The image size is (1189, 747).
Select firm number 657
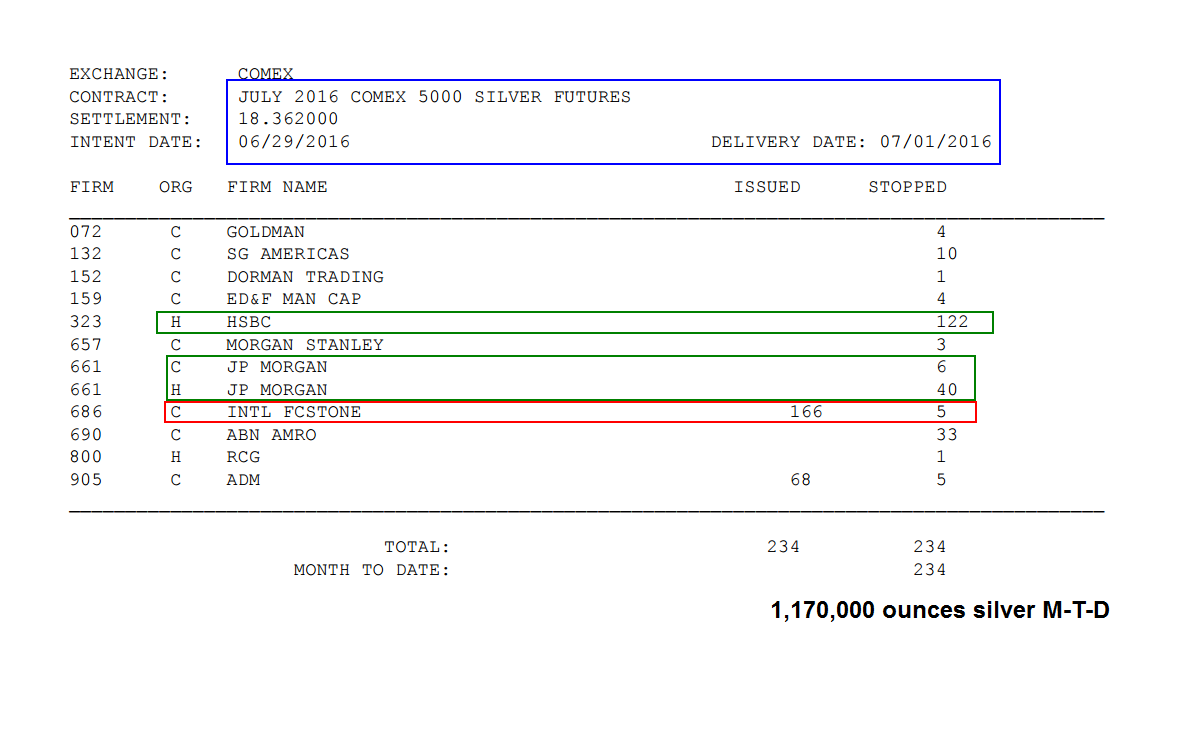tap(86, 344)
